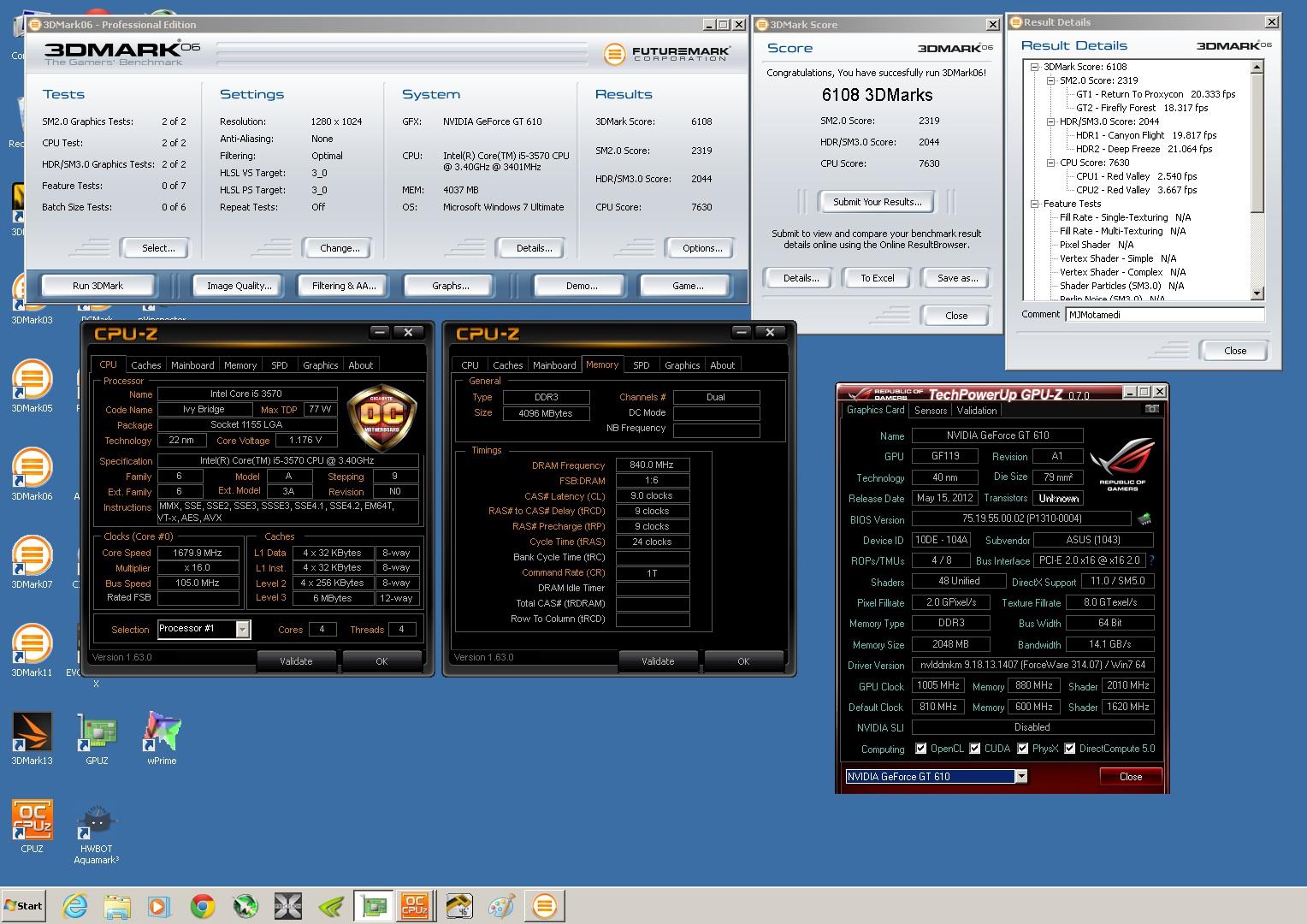Click the Run 3DMark button
This screenshot has width=1307, height=924.
pos(98,286)
